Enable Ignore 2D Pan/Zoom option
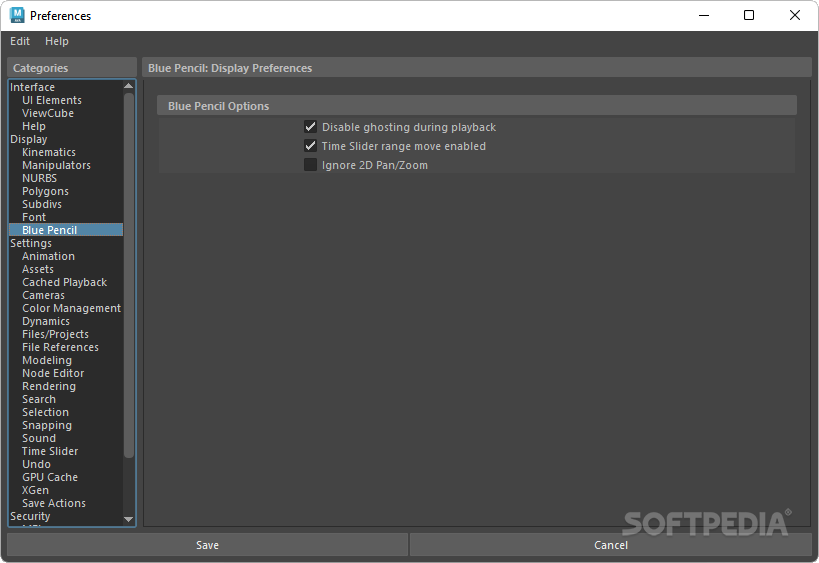 310,165
